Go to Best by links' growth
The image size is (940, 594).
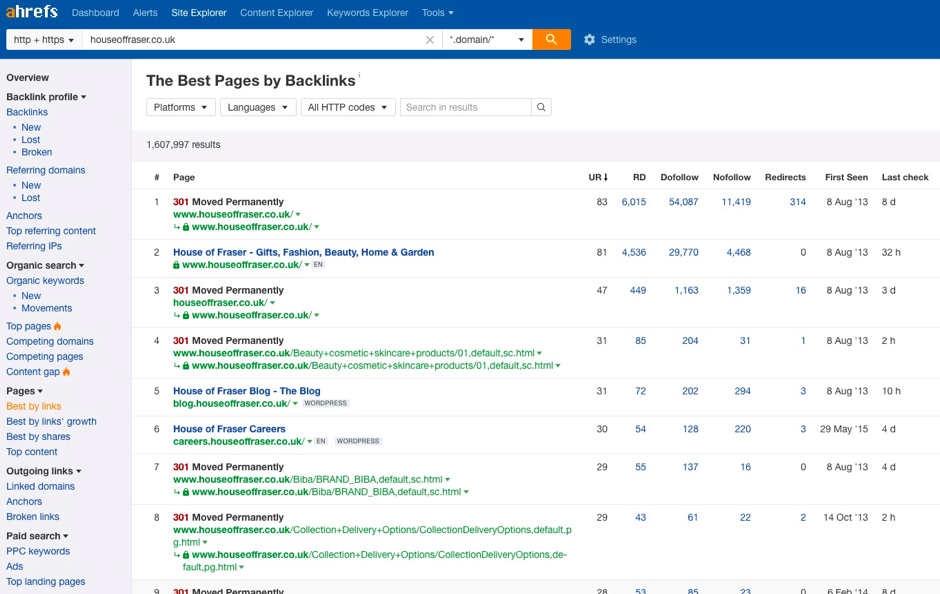[x=51, y=421]
